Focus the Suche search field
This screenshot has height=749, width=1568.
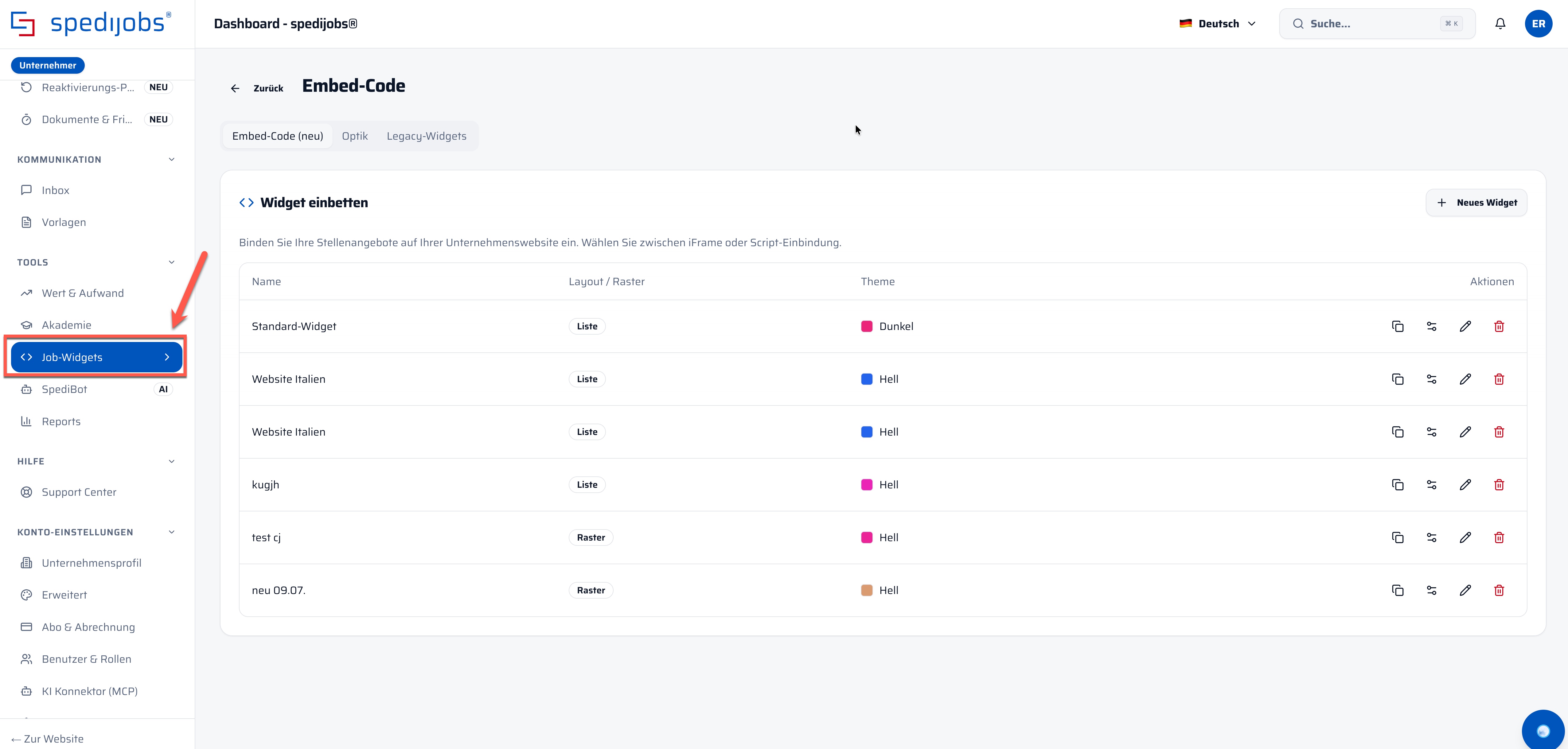click(1378, 24)
